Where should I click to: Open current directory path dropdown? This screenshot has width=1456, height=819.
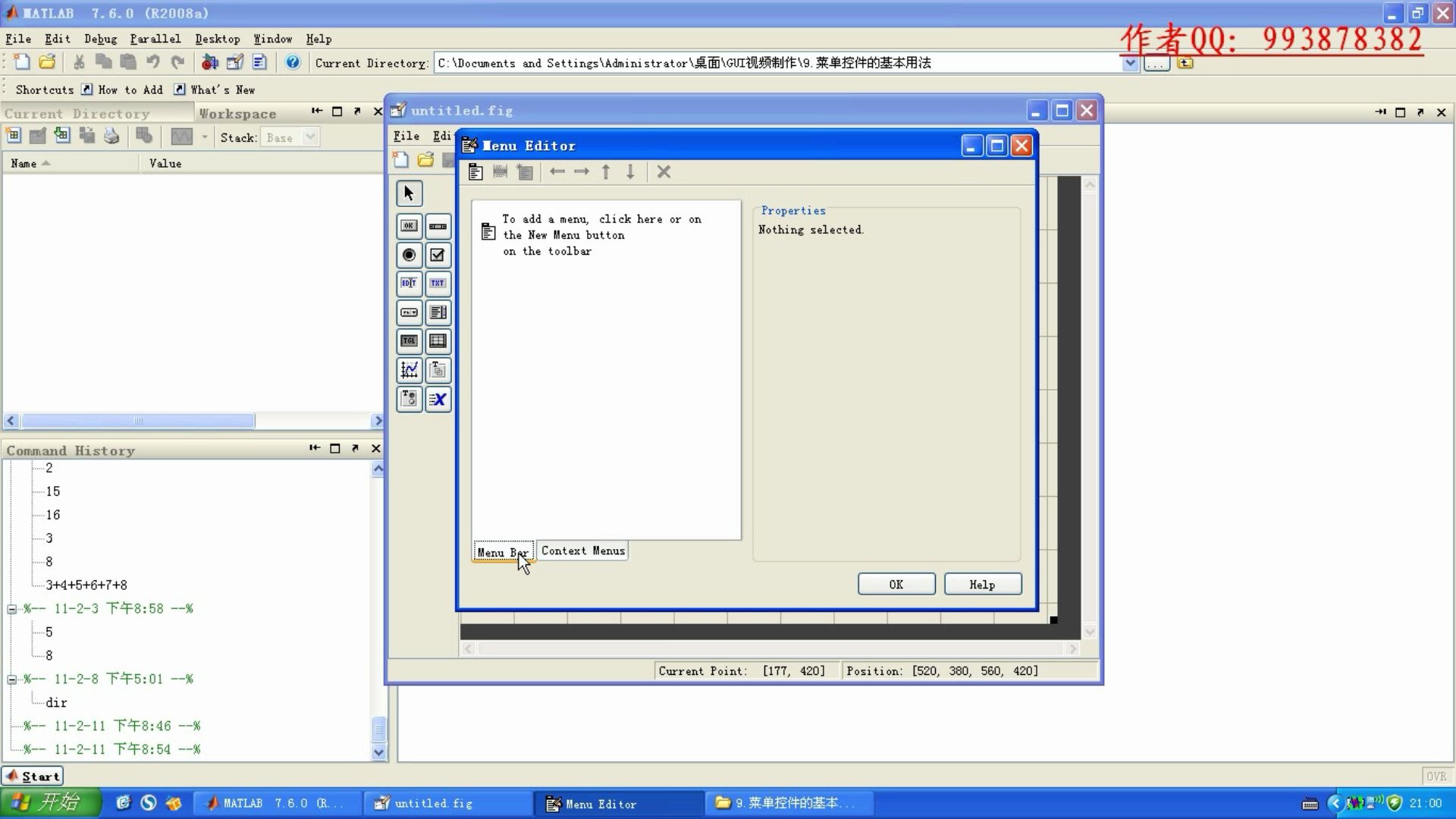1129,62
